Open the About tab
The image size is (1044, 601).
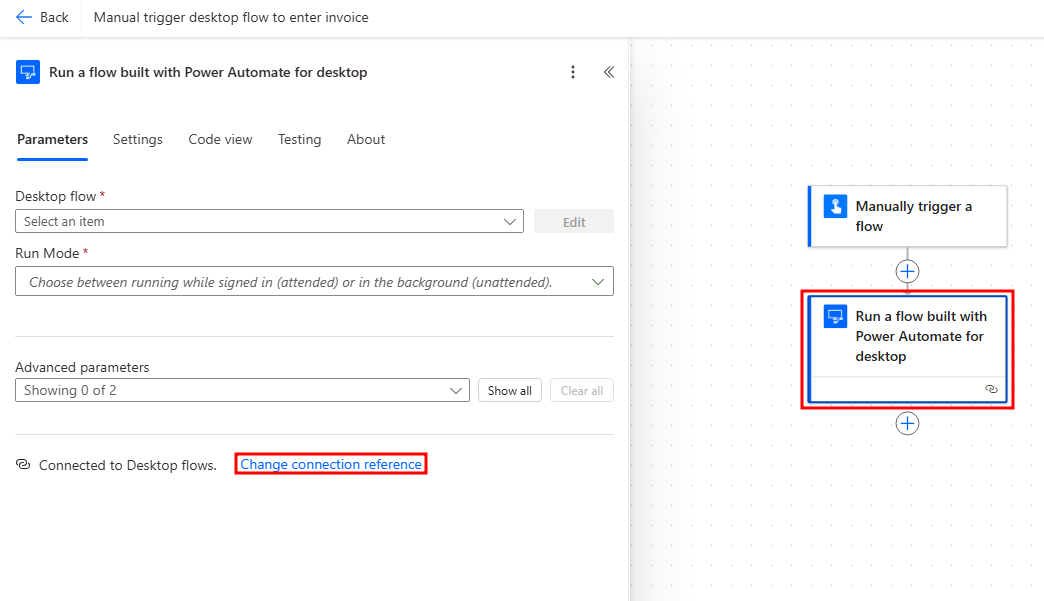(x=366, y=140)
